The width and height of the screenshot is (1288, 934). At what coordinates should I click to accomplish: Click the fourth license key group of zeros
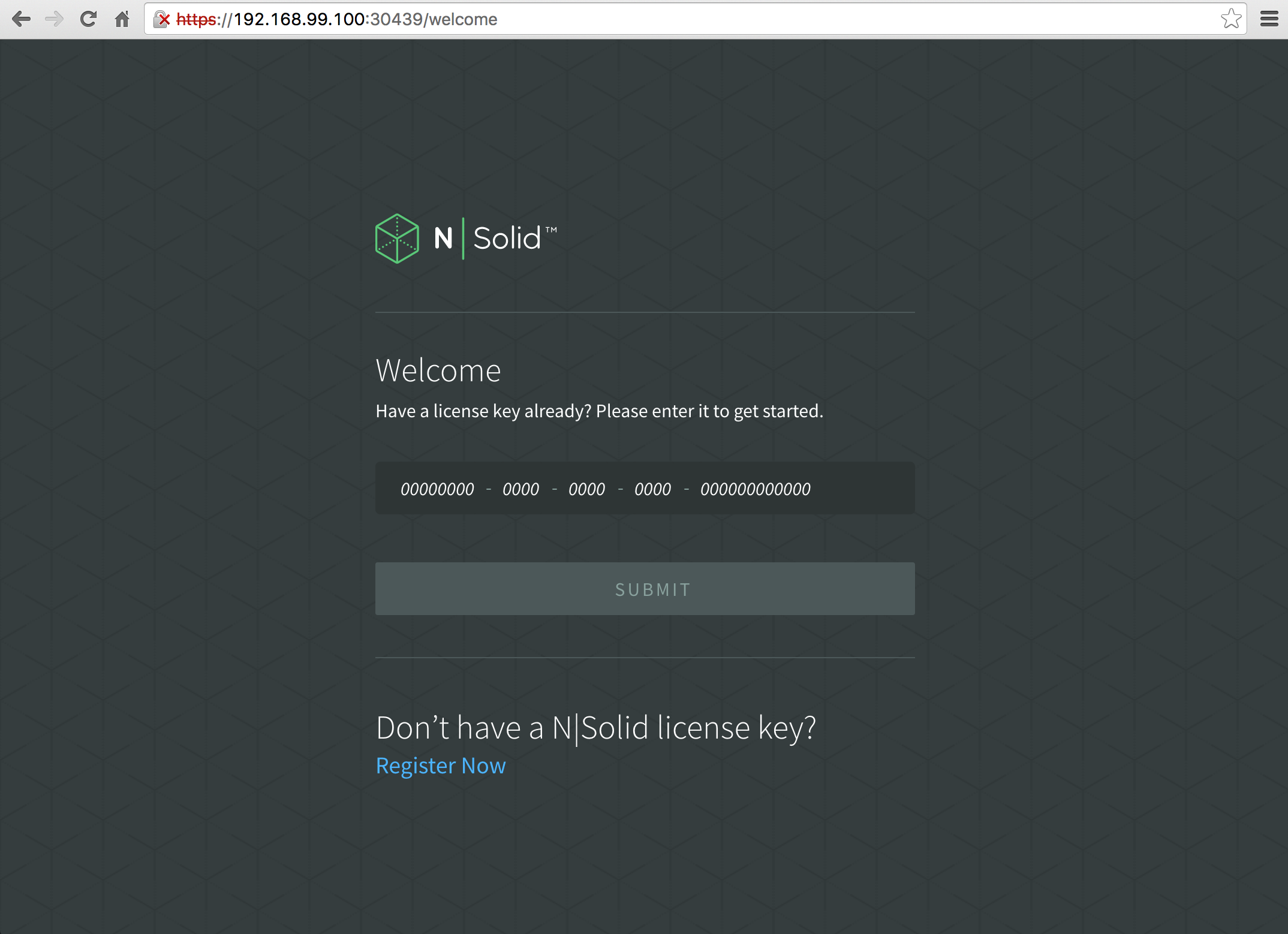coord(652,489)
